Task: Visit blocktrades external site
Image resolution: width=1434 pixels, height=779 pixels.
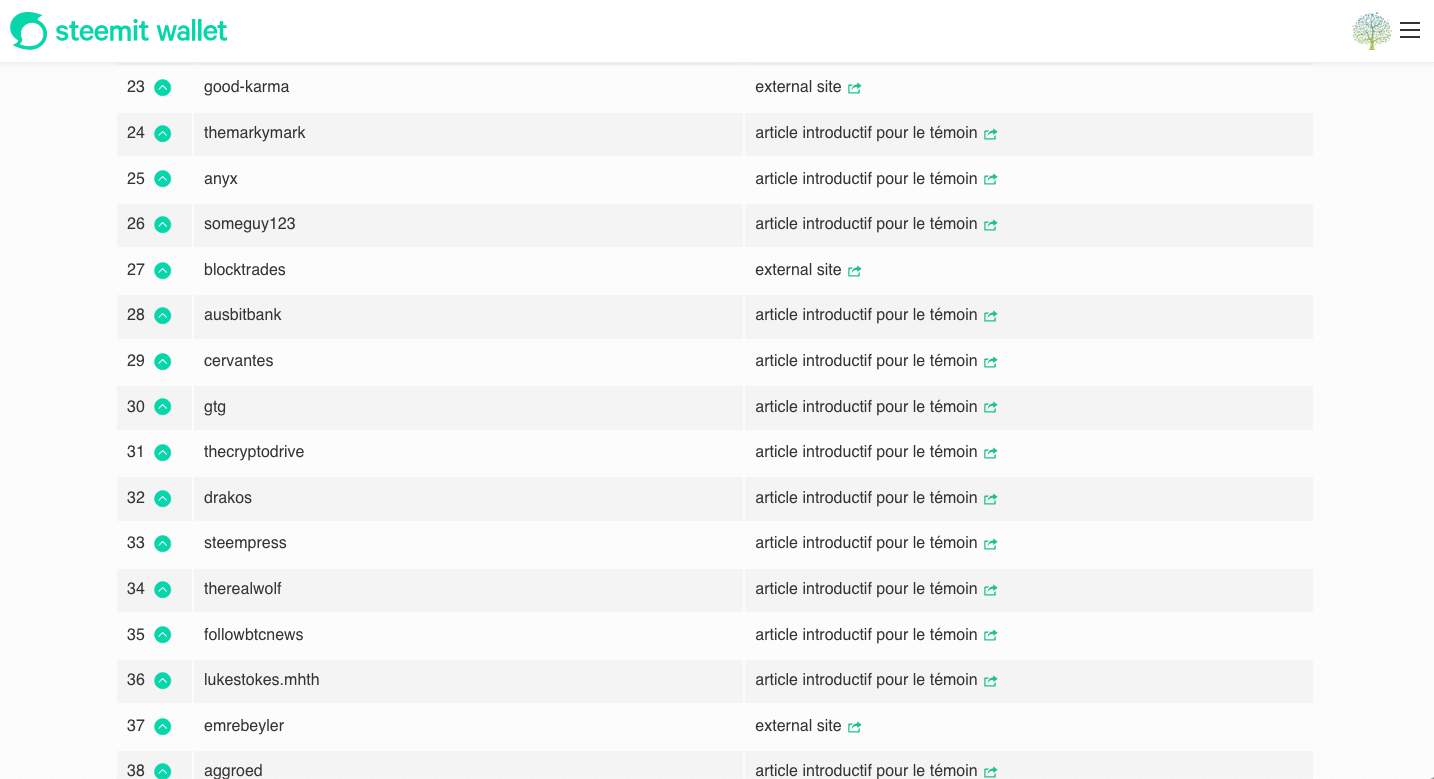Action: coord(808,270)
